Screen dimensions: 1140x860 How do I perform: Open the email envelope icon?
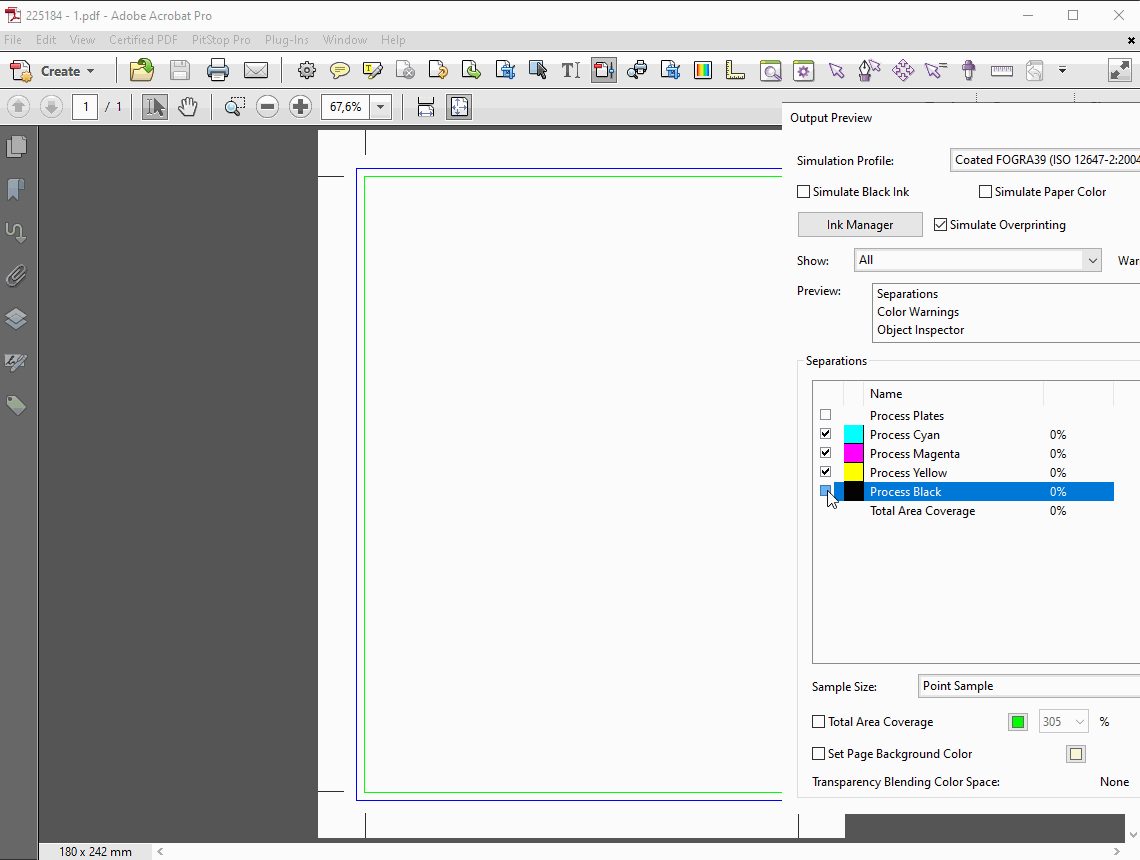point(256,71)
